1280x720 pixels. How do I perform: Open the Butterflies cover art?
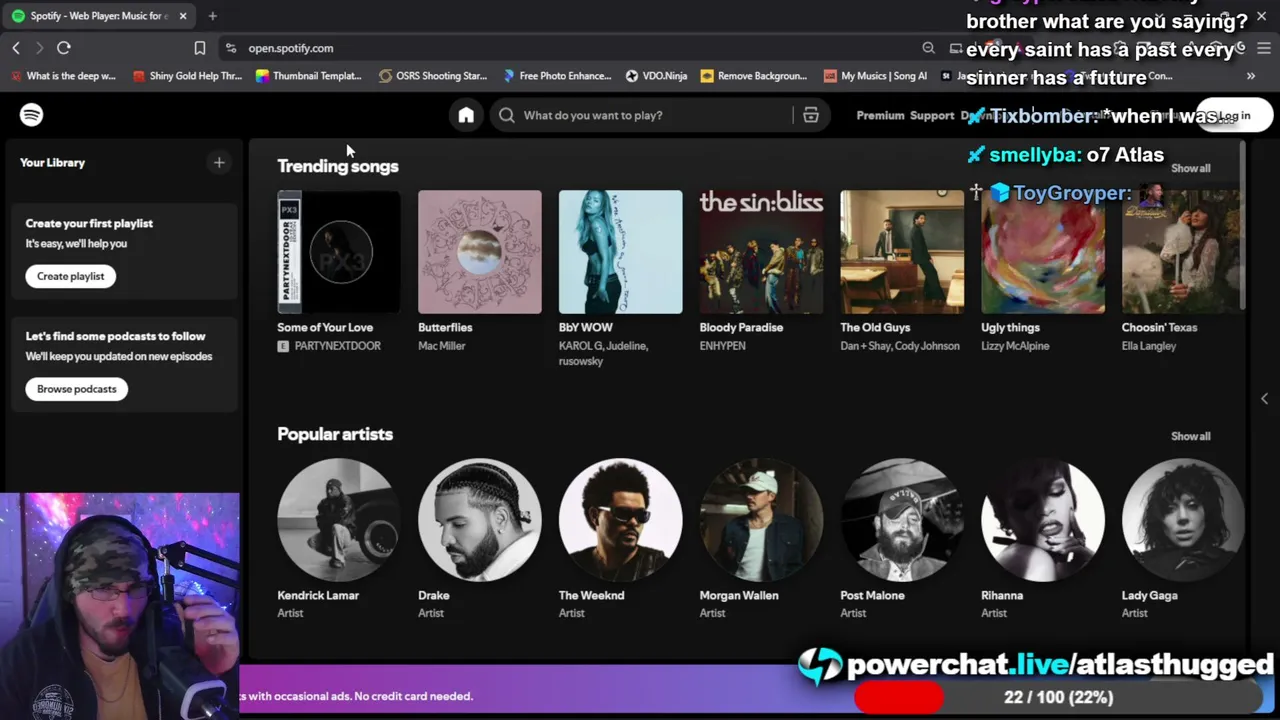point(480,252)
